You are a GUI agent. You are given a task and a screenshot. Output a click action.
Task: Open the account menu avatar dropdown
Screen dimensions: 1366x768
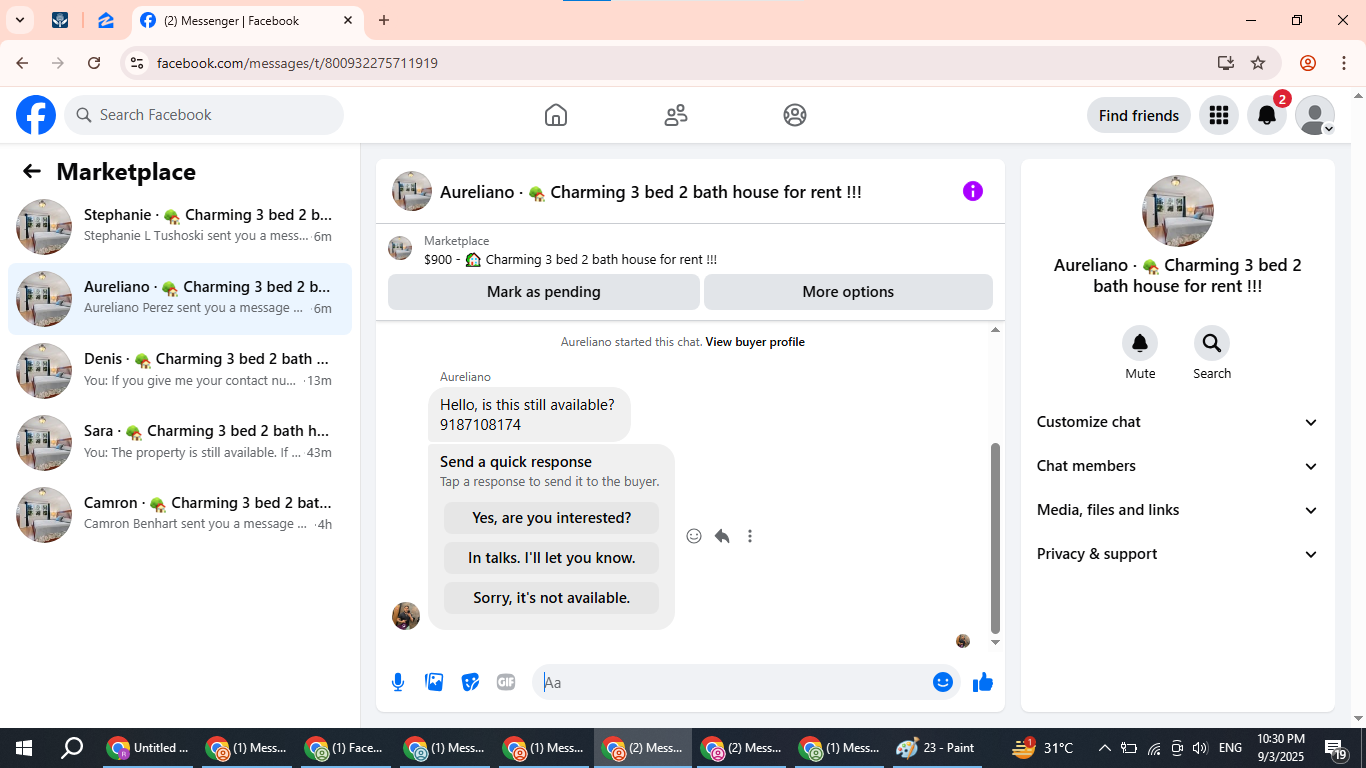(x=1315, y=115)
